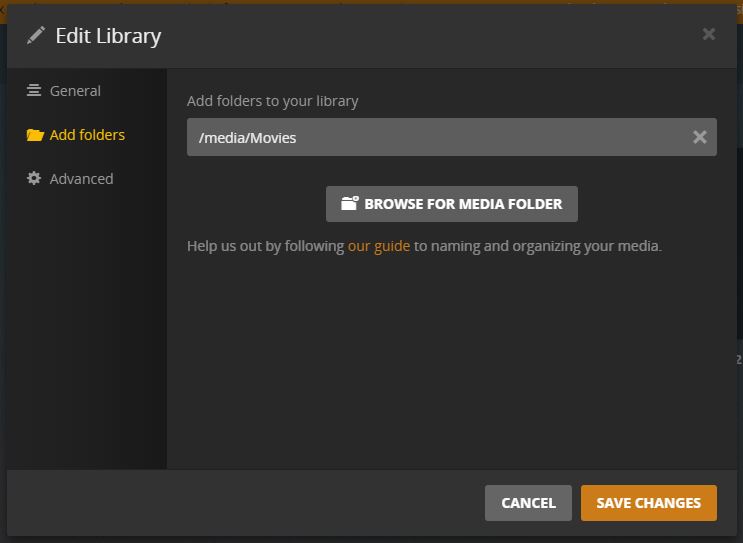The image size is (743, 543).
Task: Open the General settings tab
Action: 63,90
